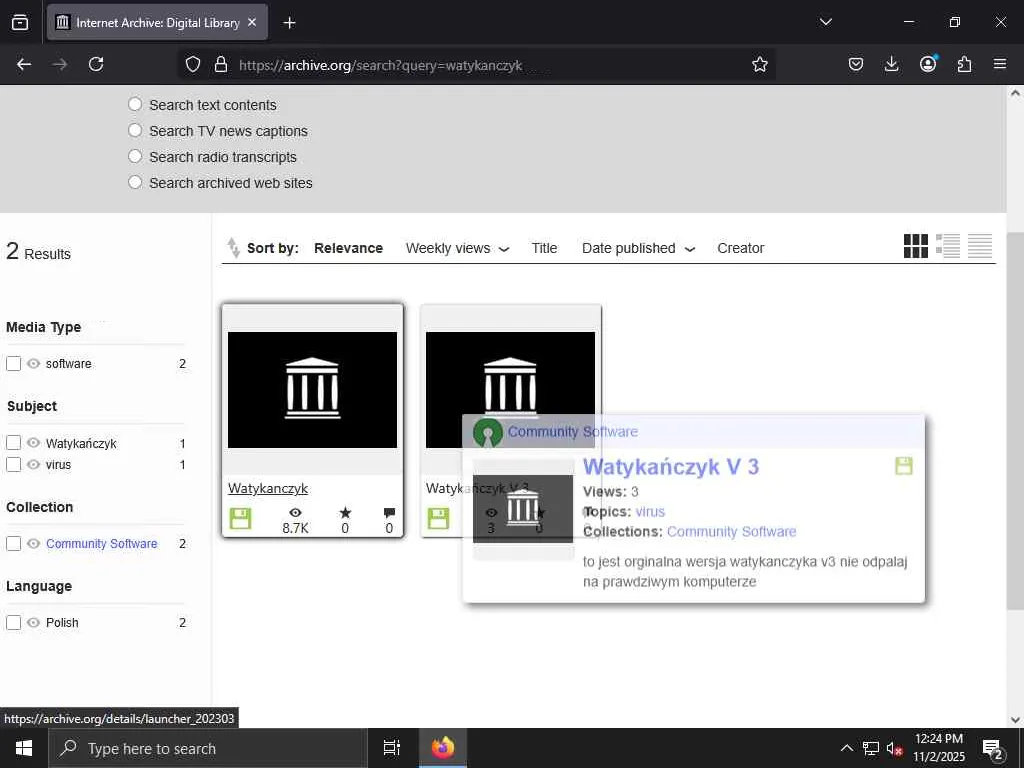This screenshot has height=768, width=1024.
Task: Open Community Software link in Collection filter
Action: pos(101,543)
